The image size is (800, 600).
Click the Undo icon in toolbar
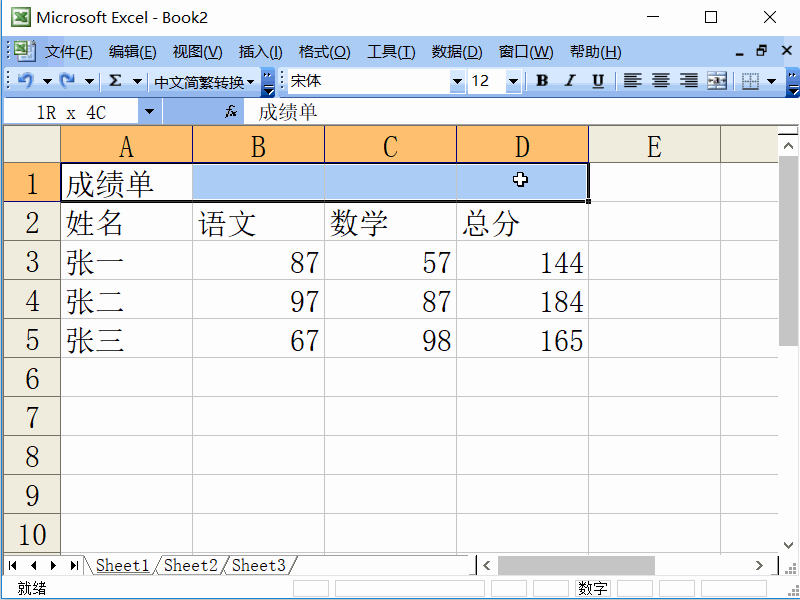[26, 81]
